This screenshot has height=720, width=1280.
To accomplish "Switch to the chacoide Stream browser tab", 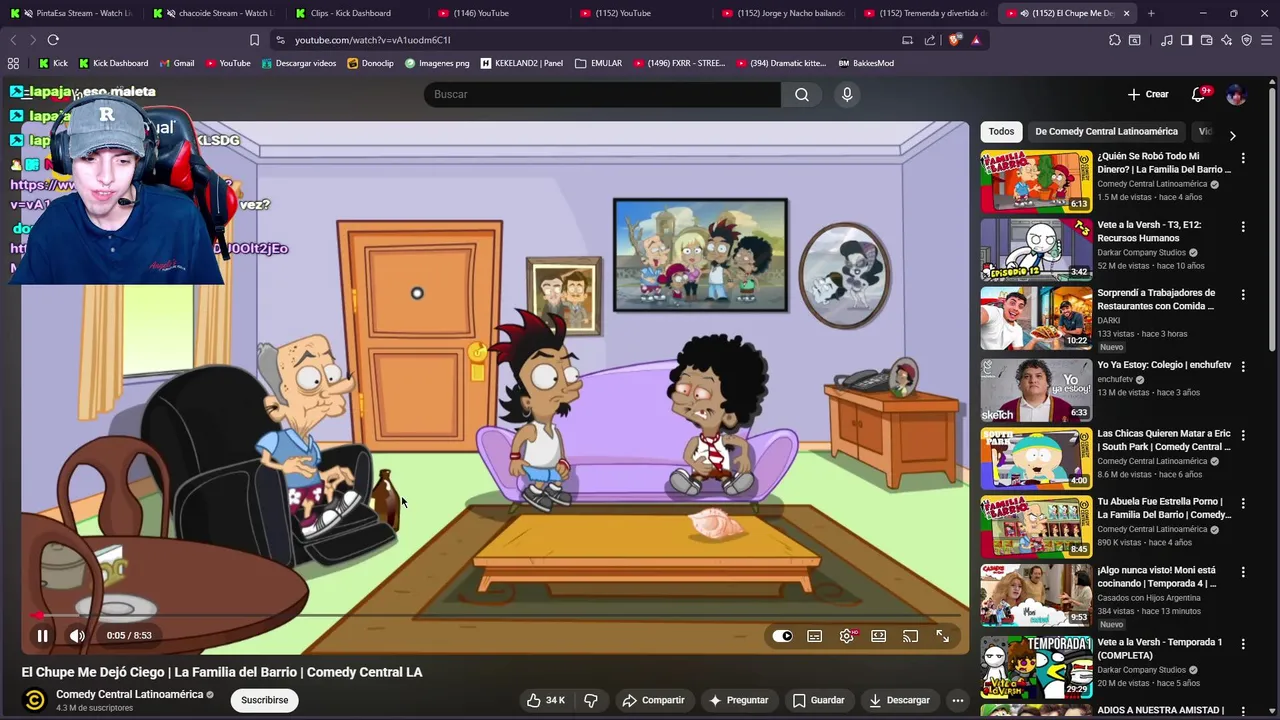I will (216, 13).
